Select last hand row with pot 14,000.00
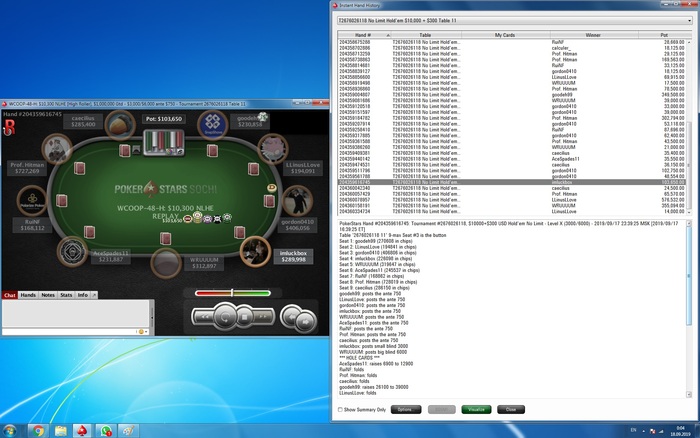The height and width of the screenshot is (438, 700). 512,212
